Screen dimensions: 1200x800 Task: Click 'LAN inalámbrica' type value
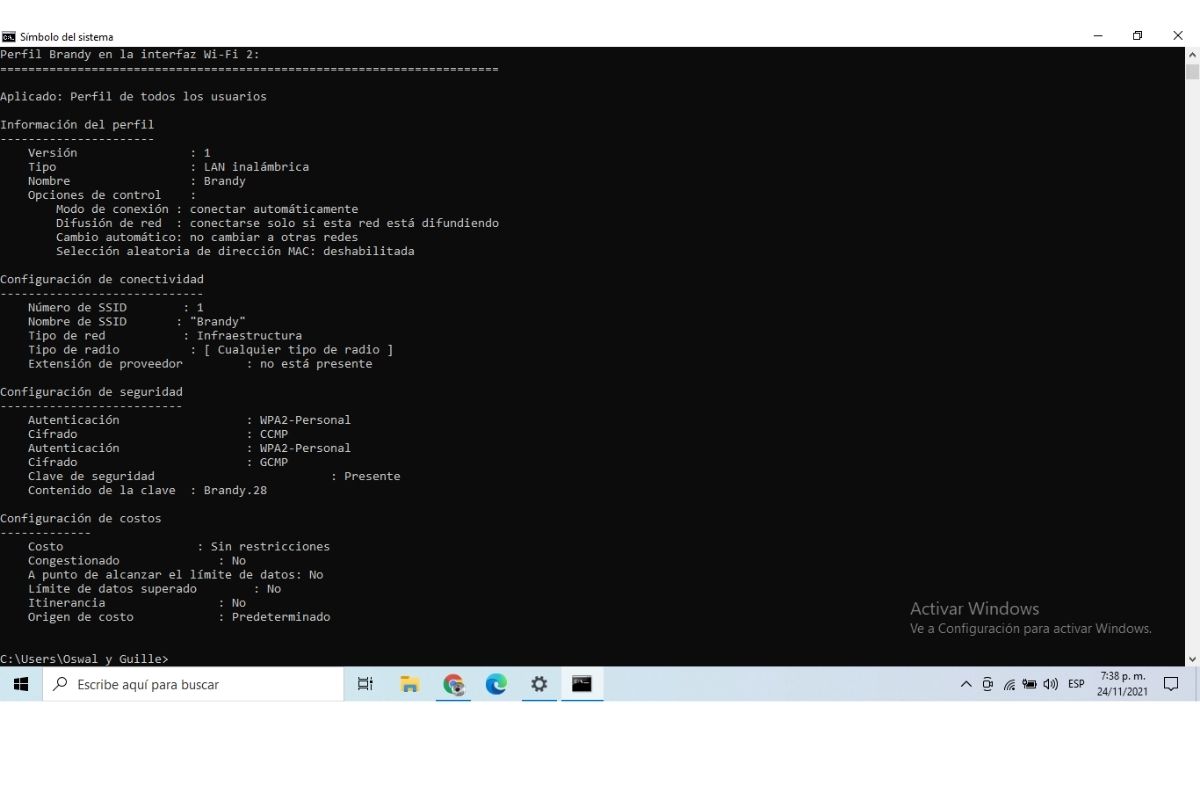tap(256, 167)
